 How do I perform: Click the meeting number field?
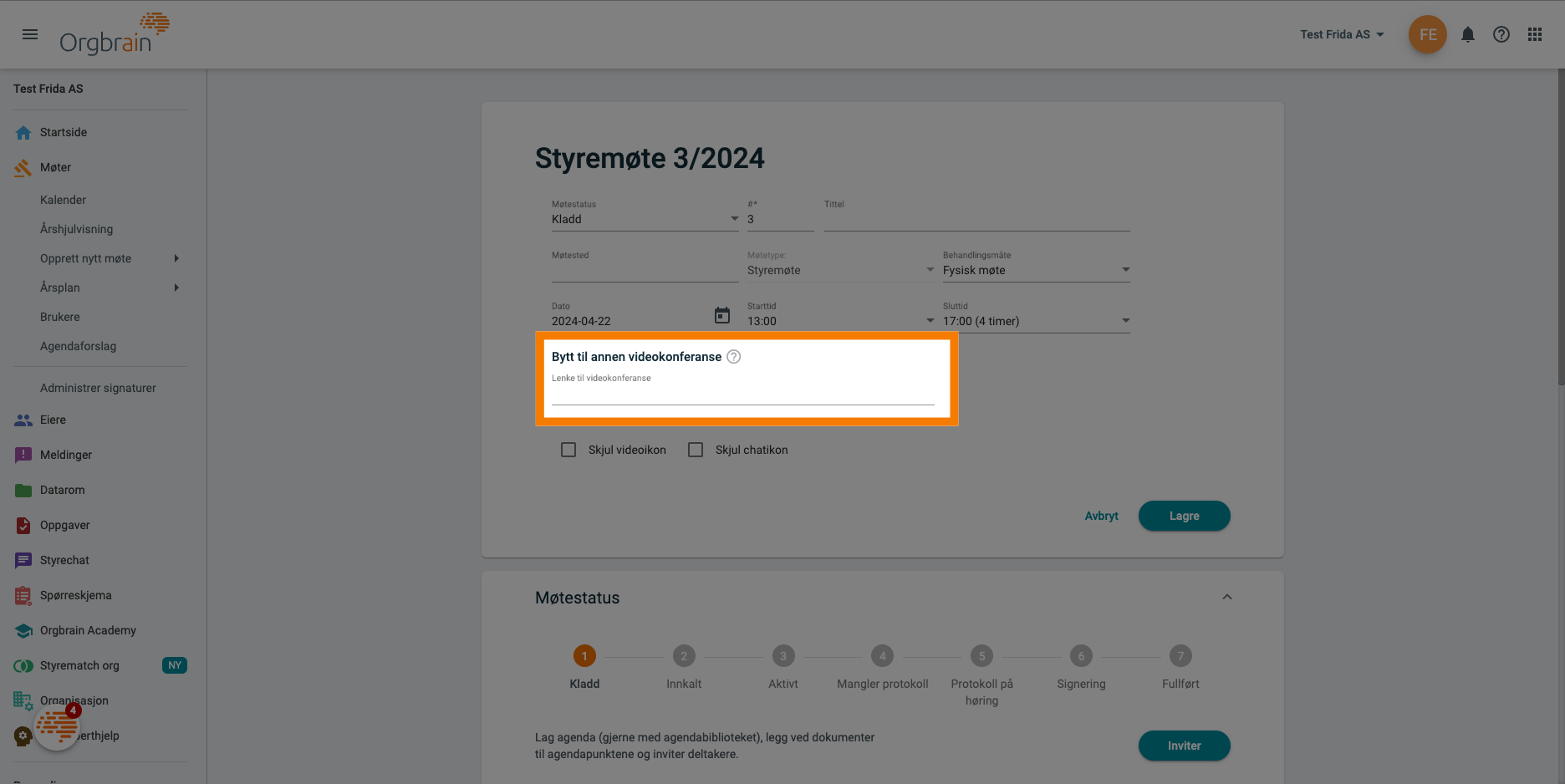point(780,219)
